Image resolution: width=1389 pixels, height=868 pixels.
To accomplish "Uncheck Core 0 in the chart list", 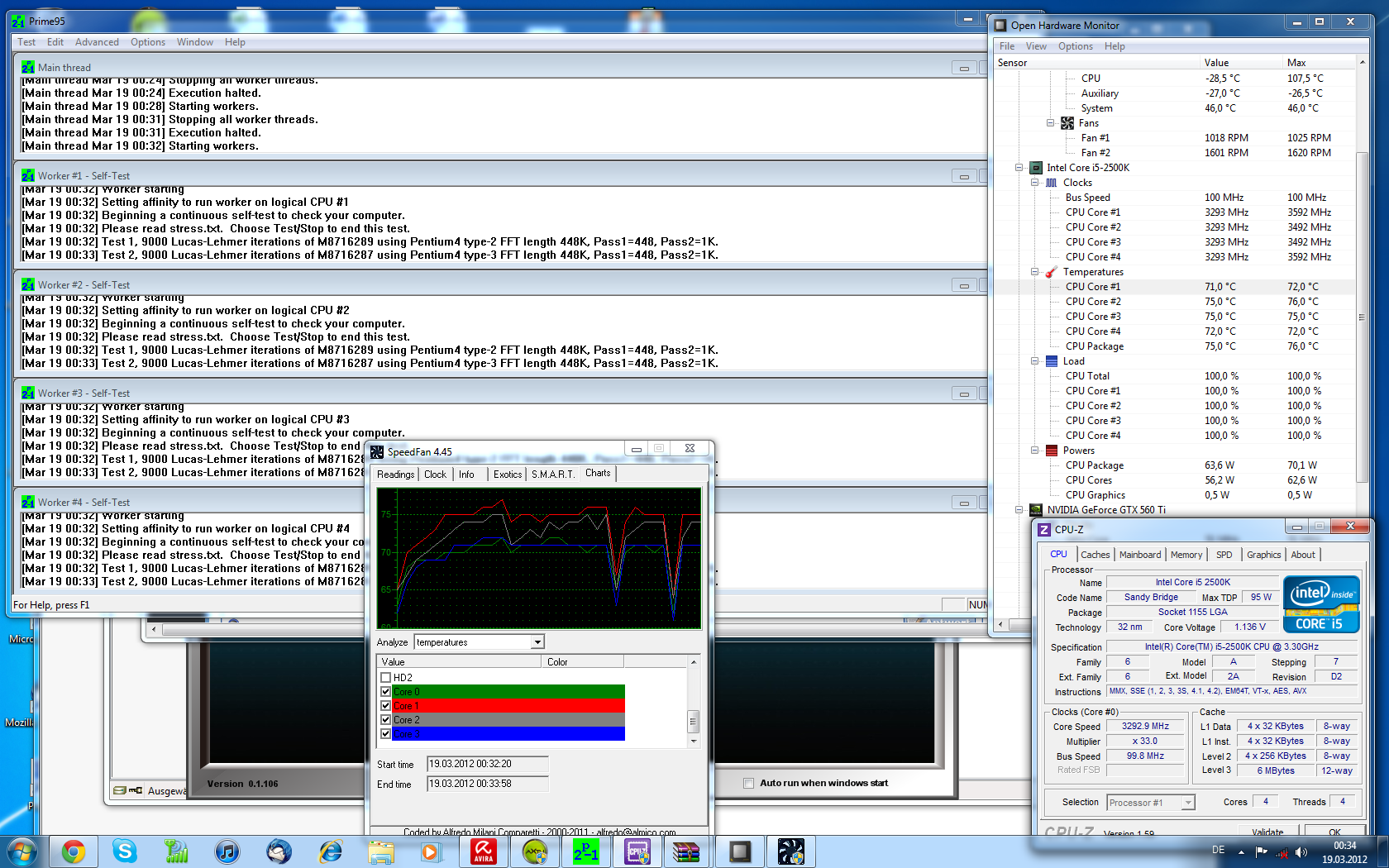I will point(385,692).
